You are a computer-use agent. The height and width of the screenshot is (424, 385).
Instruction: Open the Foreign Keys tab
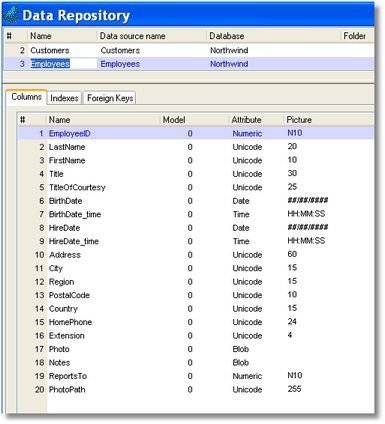pos(110,98)
